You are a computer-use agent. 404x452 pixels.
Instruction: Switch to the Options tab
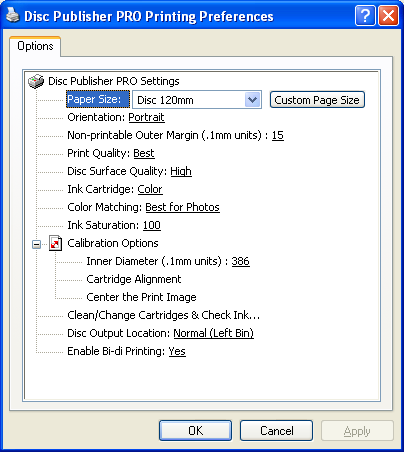tap(35, 46)
